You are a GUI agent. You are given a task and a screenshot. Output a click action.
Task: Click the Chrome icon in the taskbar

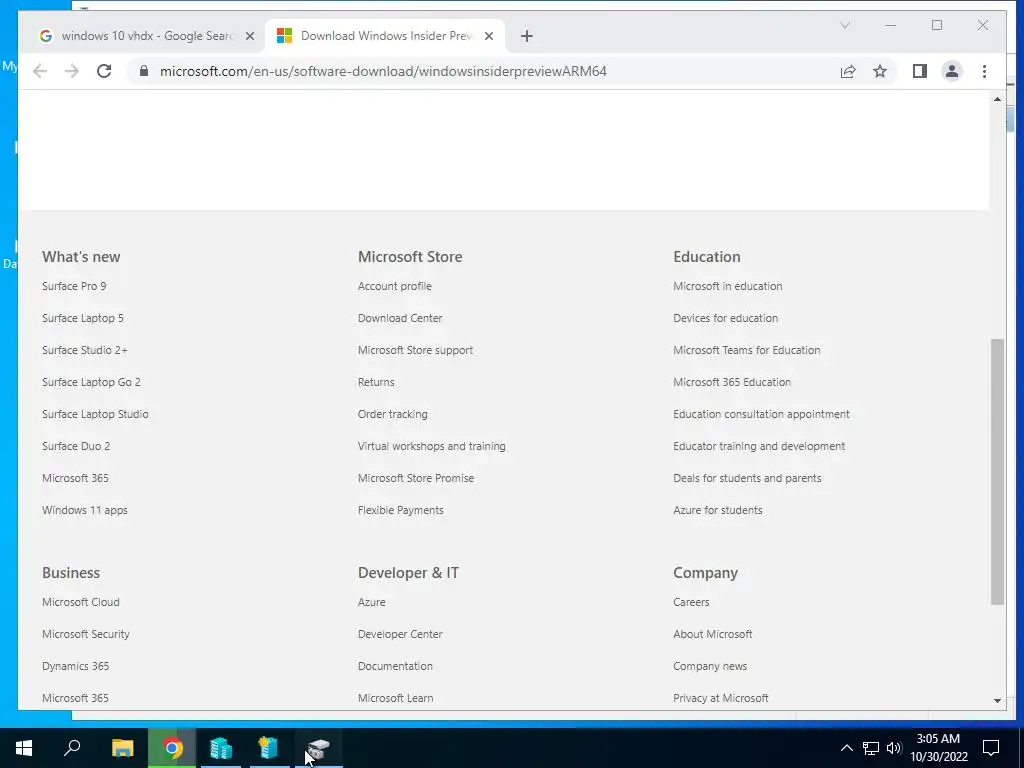172,748
